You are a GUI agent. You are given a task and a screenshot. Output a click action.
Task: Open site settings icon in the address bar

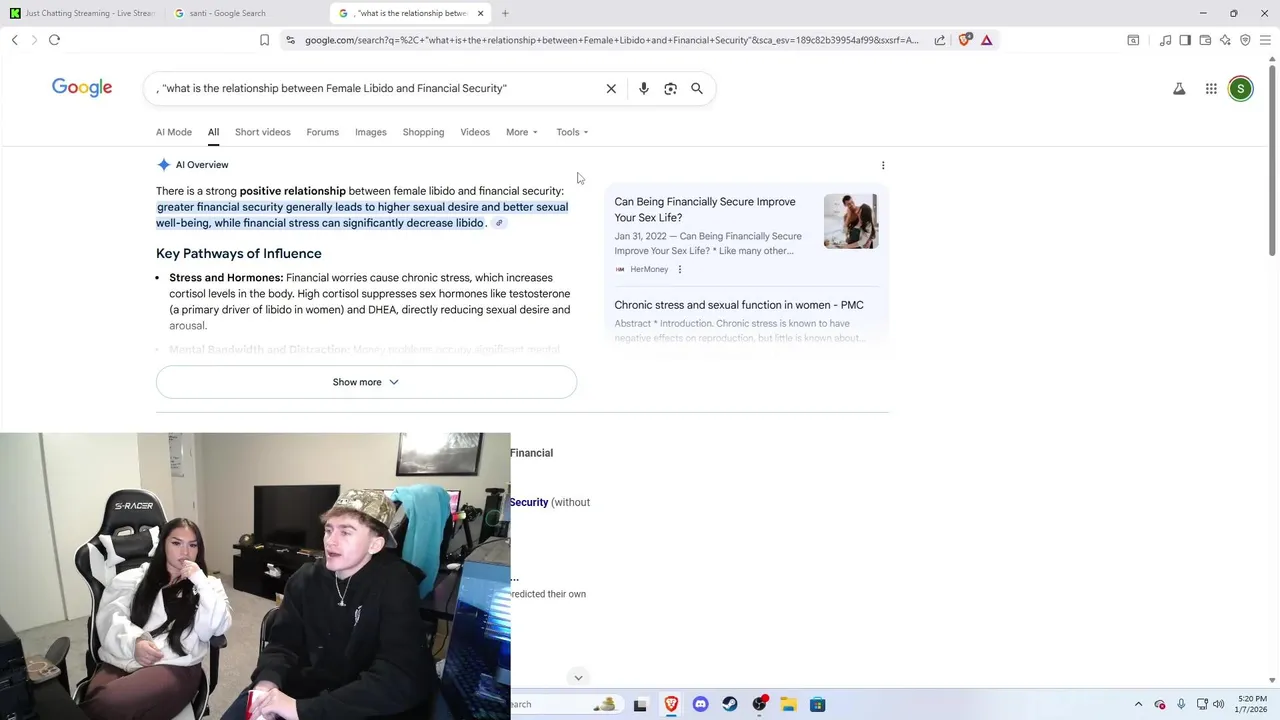(290, 40)
